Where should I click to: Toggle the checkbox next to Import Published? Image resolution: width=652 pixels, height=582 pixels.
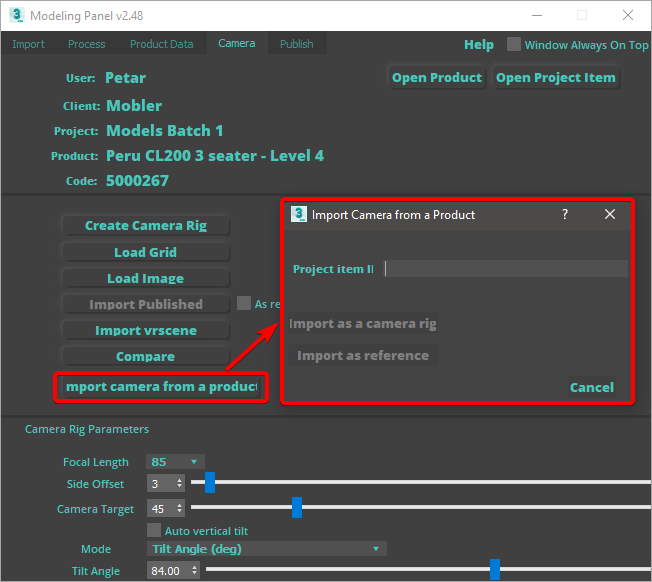(x=244, y=304)
